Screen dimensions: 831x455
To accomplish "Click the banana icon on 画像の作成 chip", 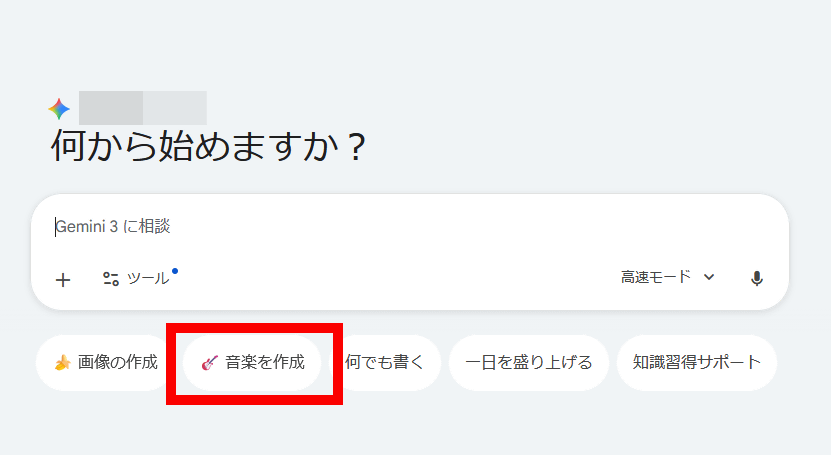I will [x=63, y=363].
